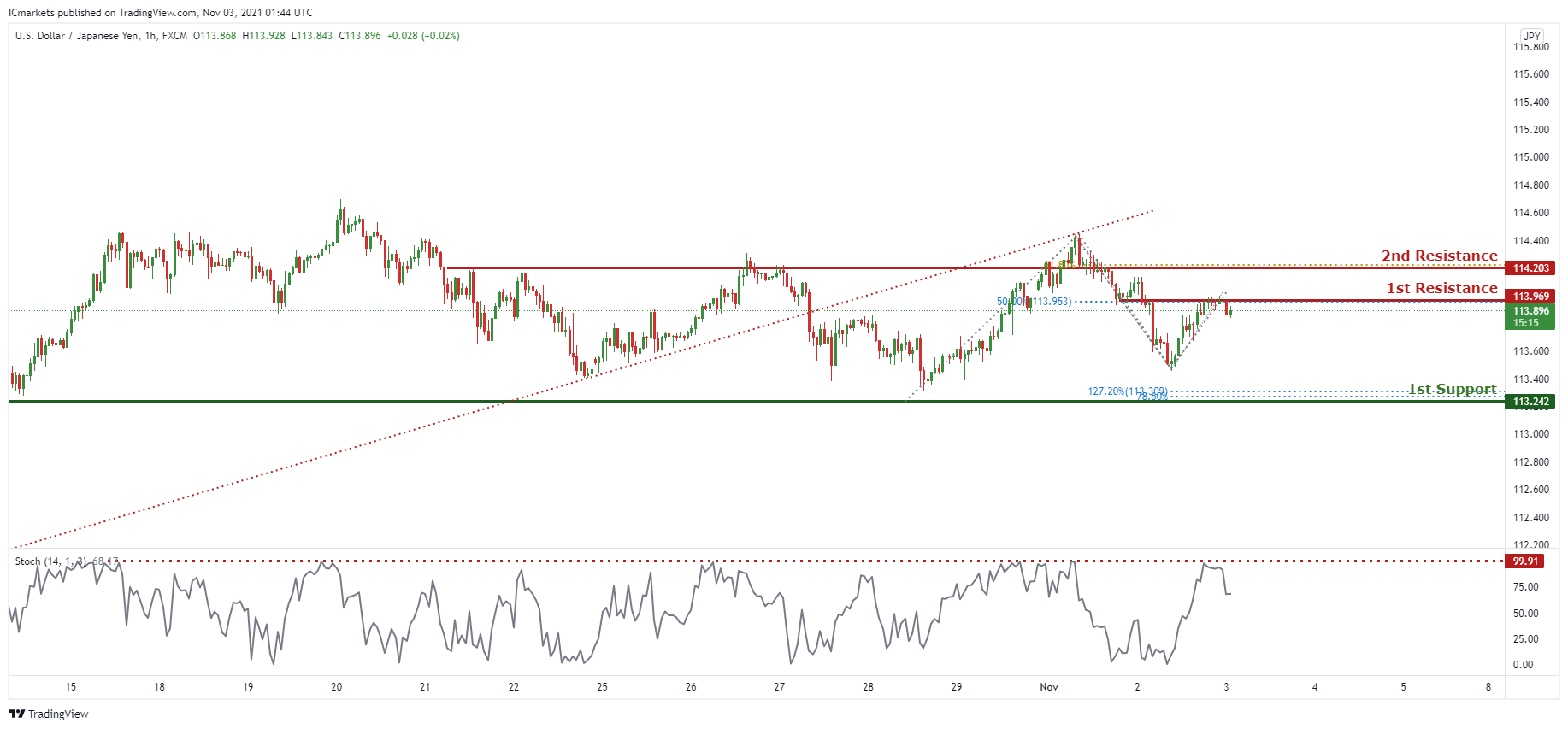This screenshot has width=1568, height=729.
Task: Click the 78.60% Fibonacci label
Action: [1152, 397]
